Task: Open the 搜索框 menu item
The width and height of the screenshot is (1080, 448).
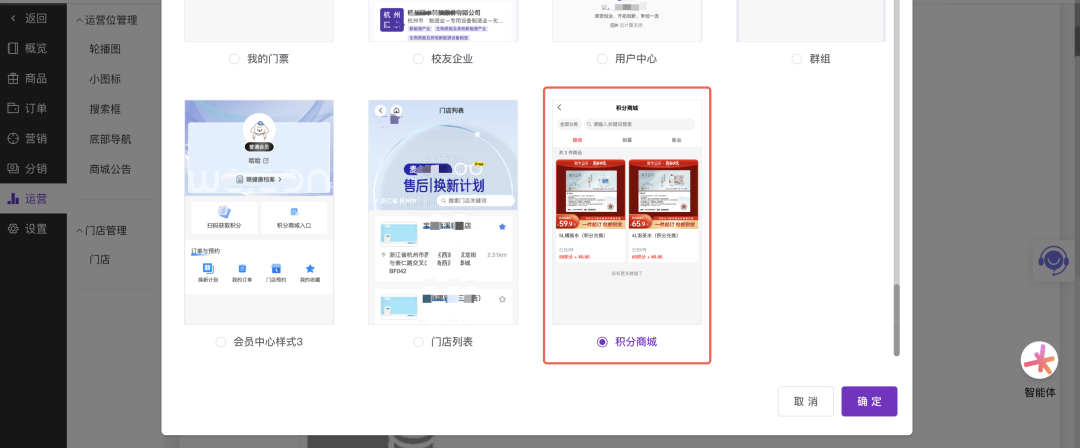Action: pyautogui.click(x=105, y=109)
